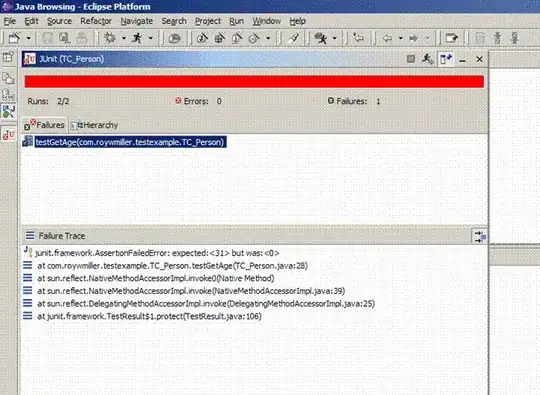Select the TestResult$1.protect trace line
The image size is (540, 395).
149,316
